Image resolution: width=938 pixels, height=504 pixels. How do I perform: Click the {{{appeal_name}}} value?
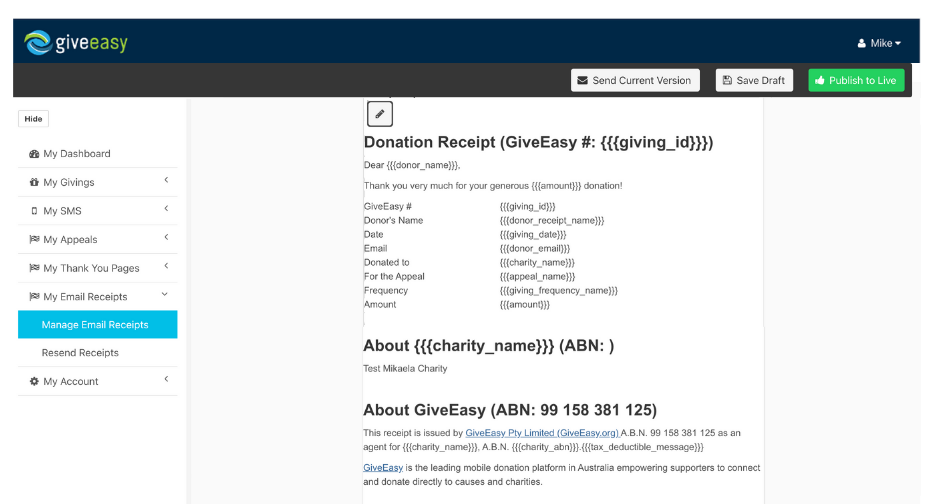tap(537, 276)
